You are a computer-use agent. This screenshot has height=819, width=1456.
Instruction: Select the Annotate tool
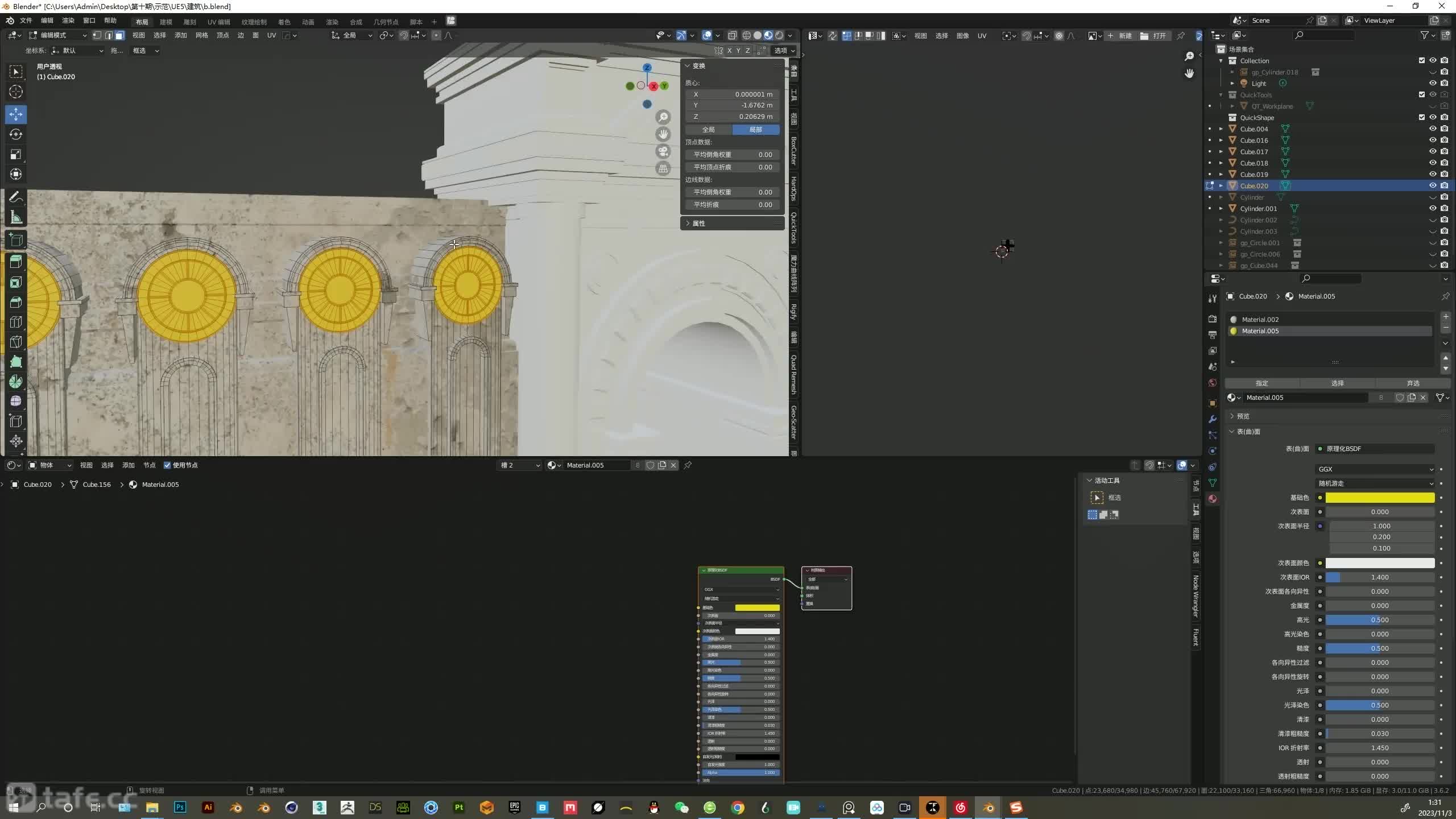click(16, 197)
